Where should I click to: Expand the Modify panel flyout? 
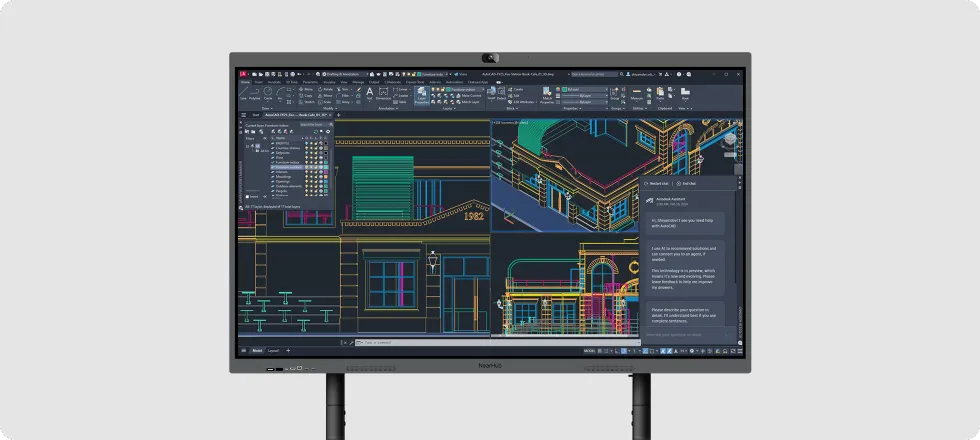(330, 109)
